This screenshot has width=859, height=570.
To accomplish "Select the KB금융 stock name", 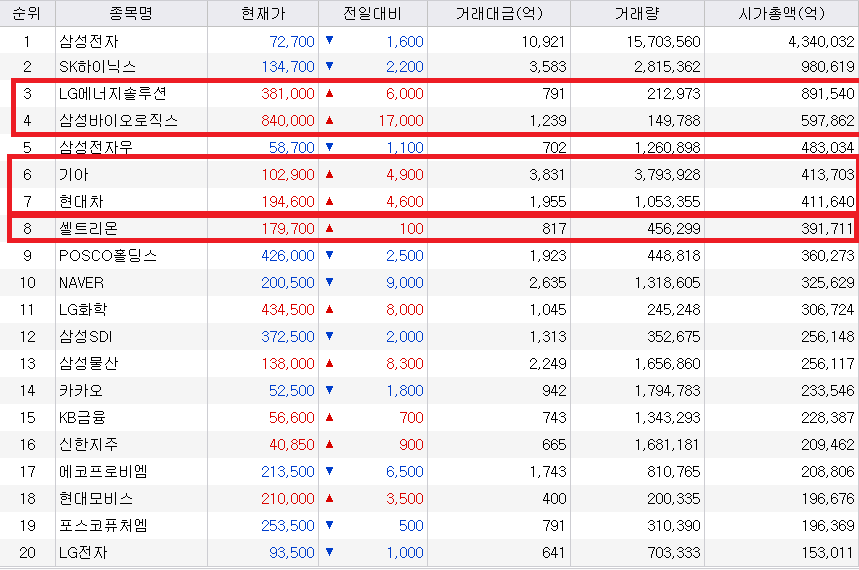I will pos(82,417).
